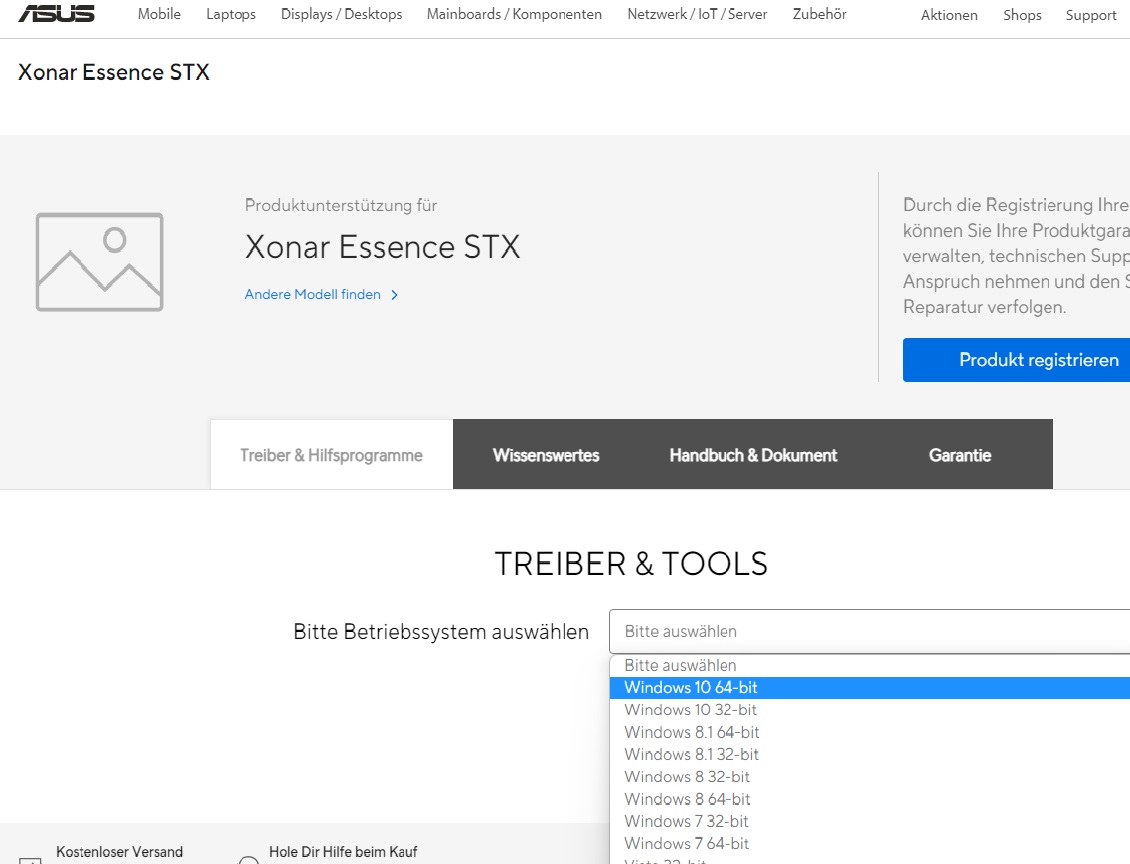The width and height of the screenshot is (1130, 864).
Task: Click Kostenloser Versand footer text
Action: (x=120, y=852)
